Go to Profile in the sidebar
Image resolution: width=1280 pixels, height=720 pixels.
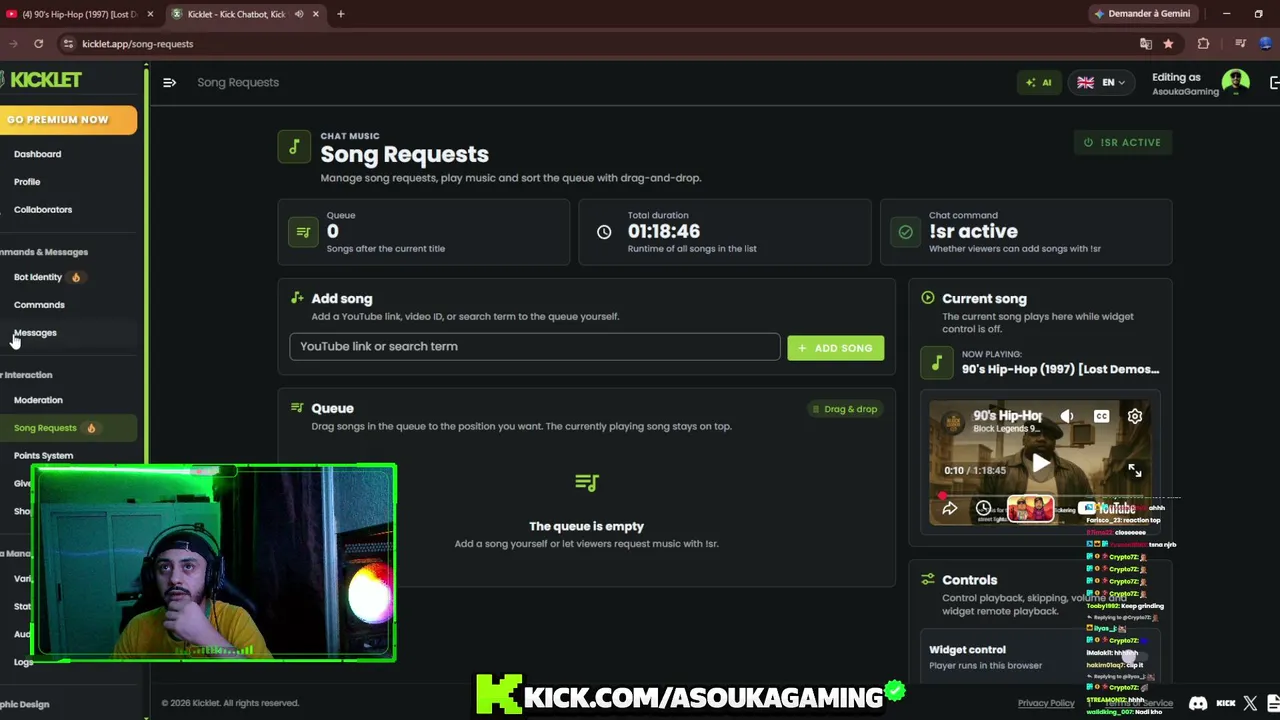(x=27, y=182)
